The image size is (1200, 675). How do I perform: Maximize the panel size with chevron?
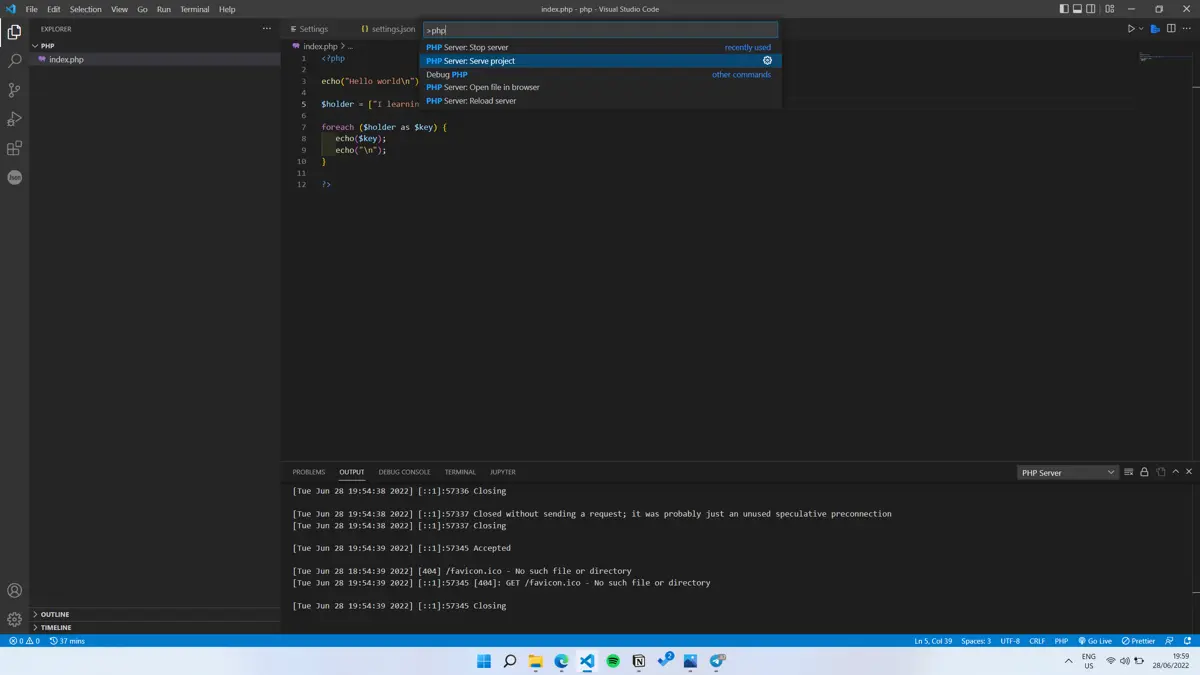[1176, 472]
